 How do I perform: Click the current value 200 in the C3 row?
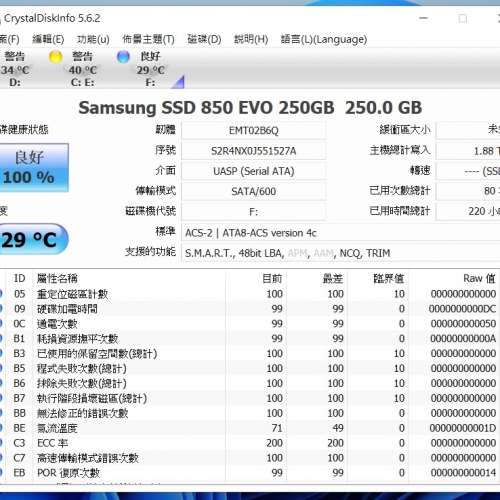coord(274,443)
